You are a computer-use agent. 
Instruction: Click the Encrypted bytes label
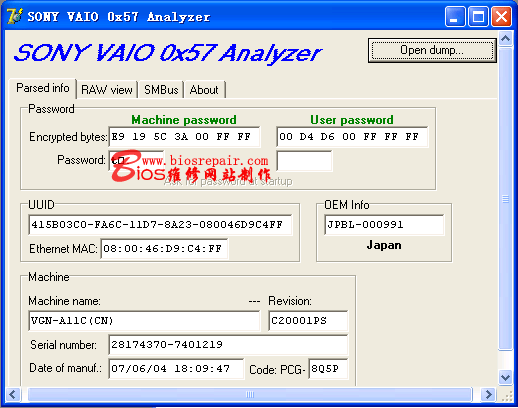[x=68, y=137]
